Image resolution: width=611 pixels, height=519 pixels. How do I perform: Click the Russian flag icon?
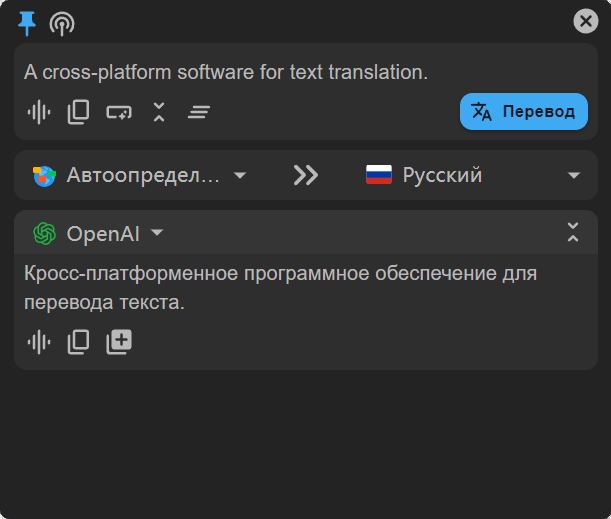coord(379,175)
